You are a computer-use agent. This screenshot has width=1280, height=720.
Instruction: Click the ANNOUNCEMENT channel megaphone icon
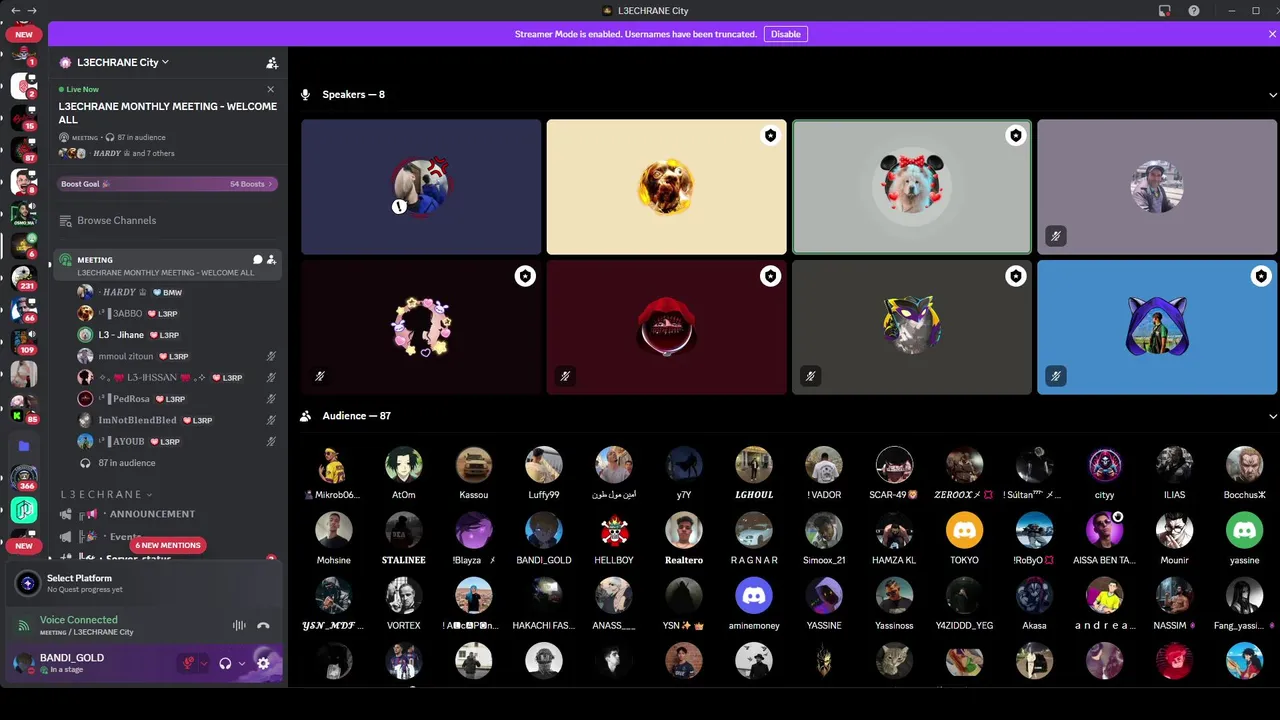(x=66, y=514)
